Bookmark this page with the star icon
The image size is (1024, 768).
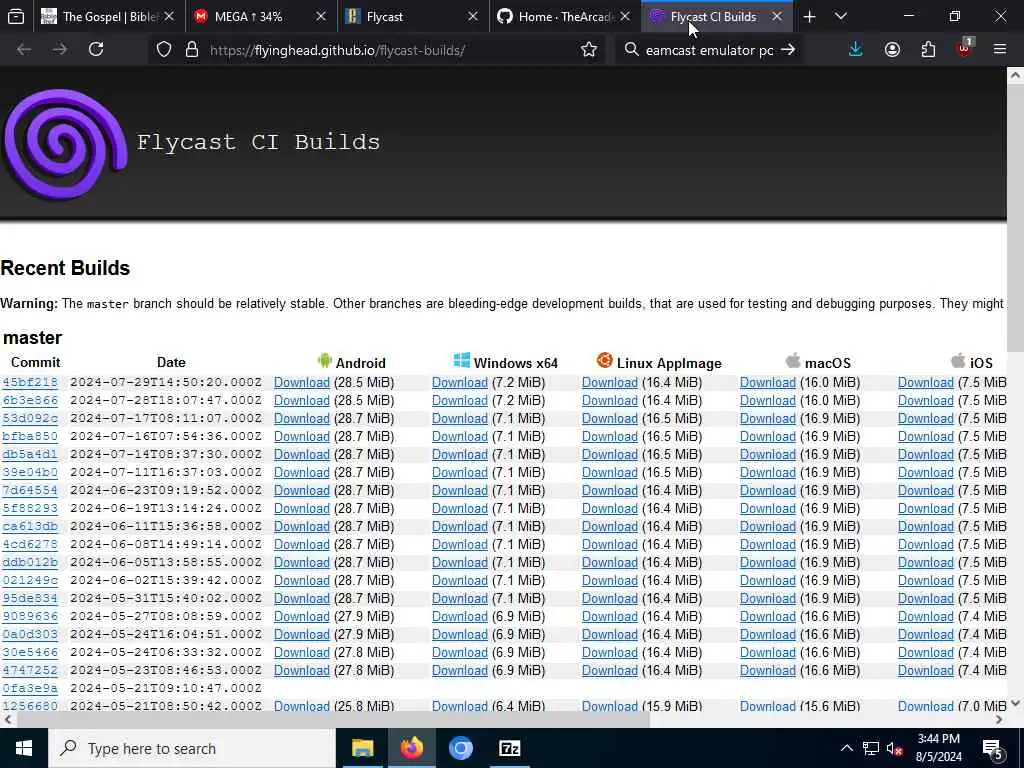[x=588, y=50]
